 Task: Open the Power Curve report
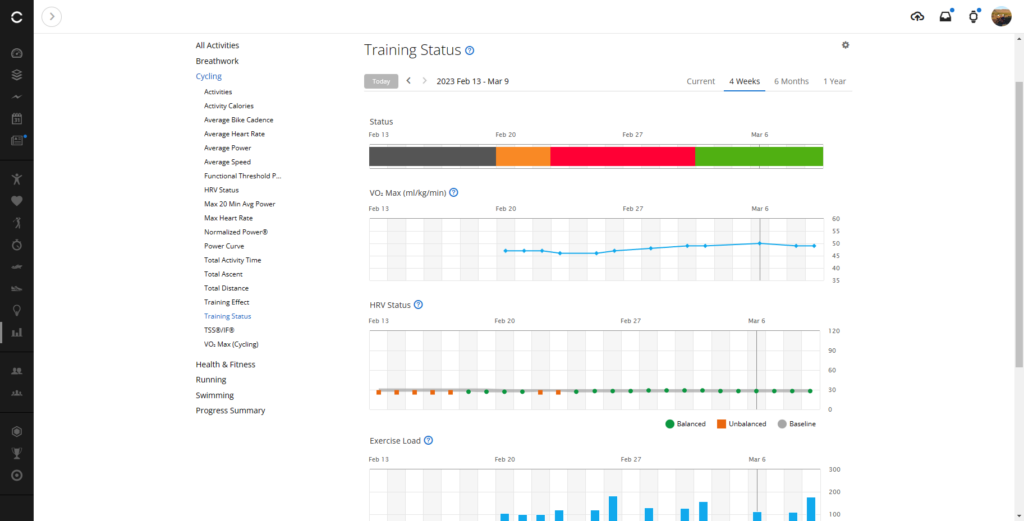(224, 246)
